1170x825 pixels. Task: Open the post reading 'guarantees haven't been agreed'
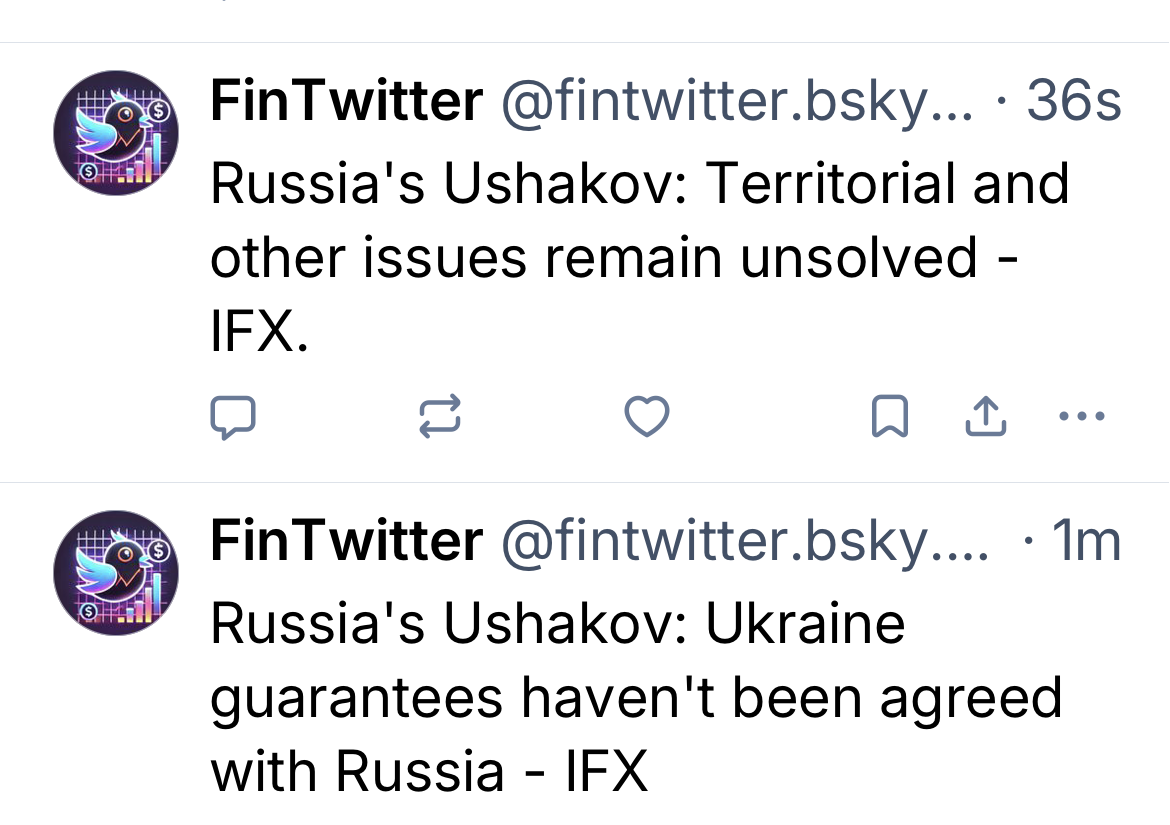[x=635, y=698]
